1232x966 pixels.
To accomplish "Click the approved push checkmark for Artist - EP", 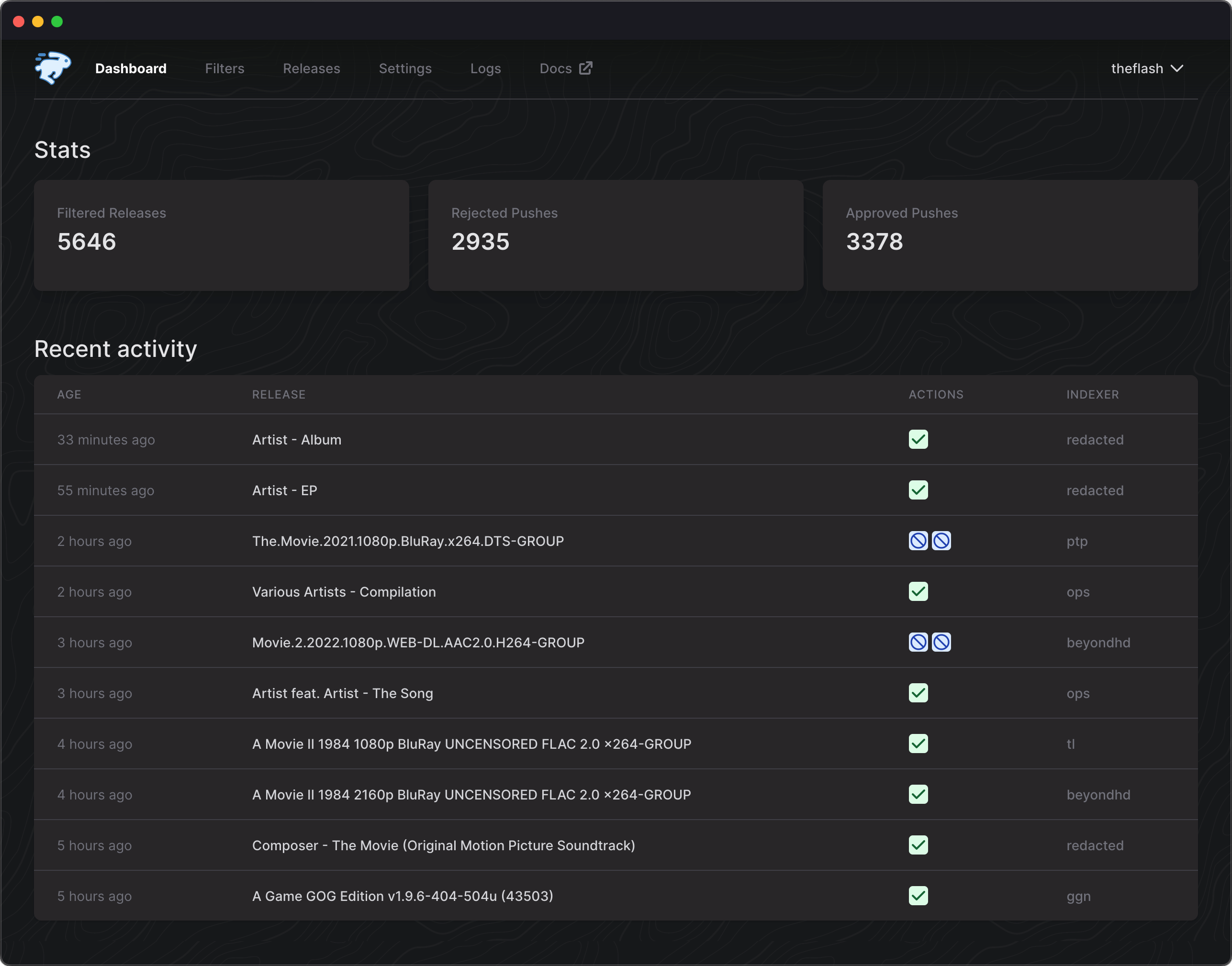I will pyautogui.click(x=917, y=490).
